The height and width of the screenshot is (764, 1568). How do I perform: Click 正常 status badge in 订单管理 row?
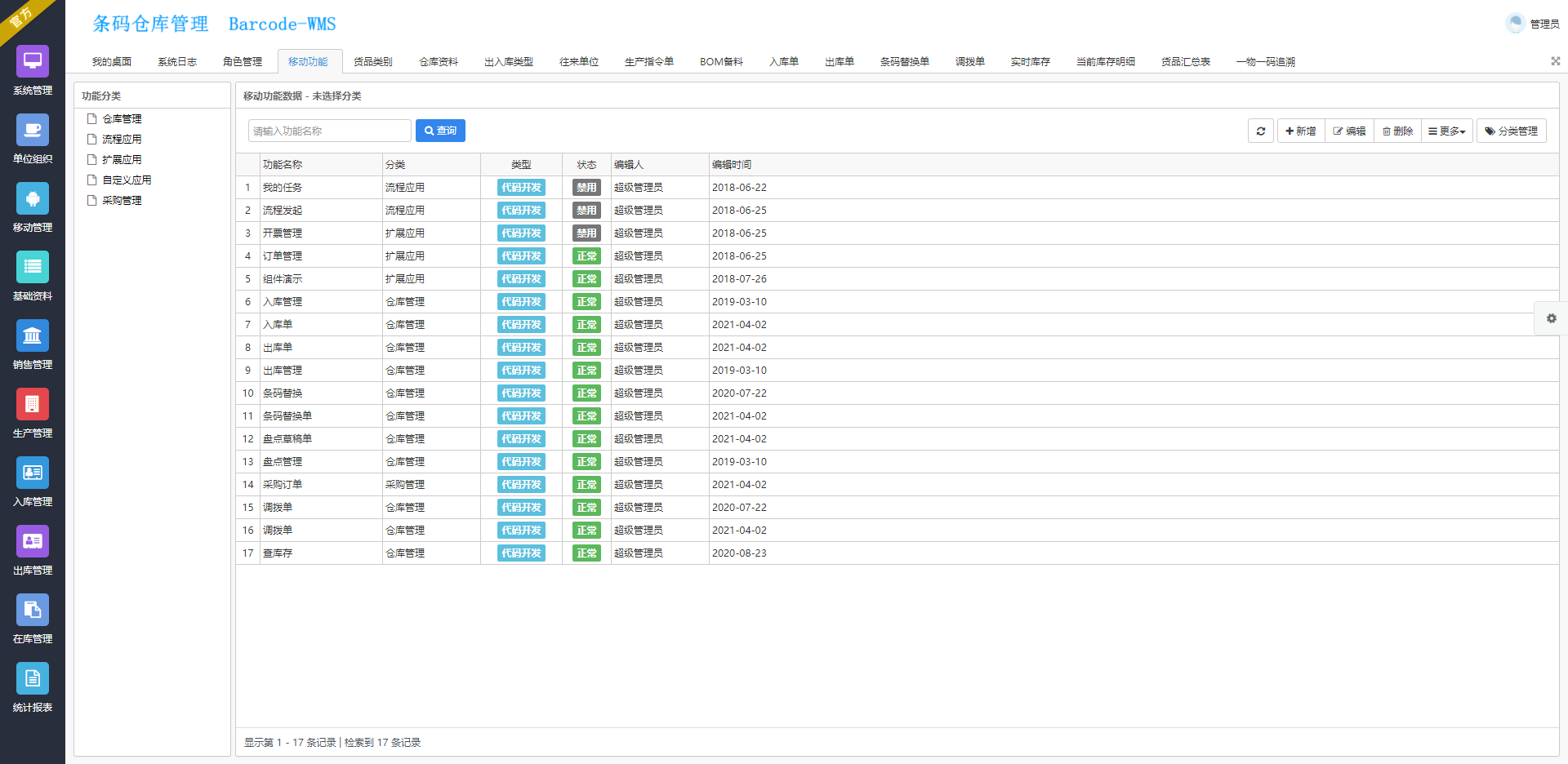click(x=586, y=256)
